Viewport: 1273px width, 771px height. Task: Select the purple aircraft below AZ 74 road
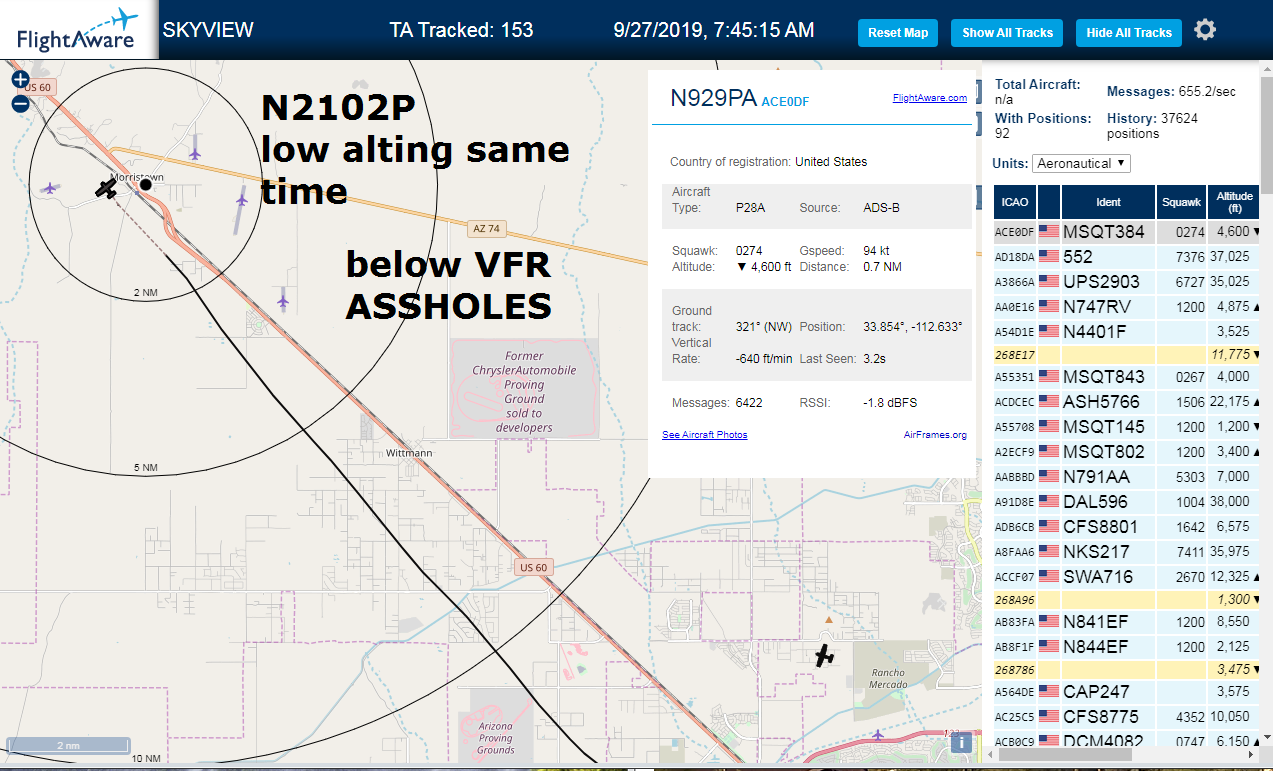[x=284, y=298]
